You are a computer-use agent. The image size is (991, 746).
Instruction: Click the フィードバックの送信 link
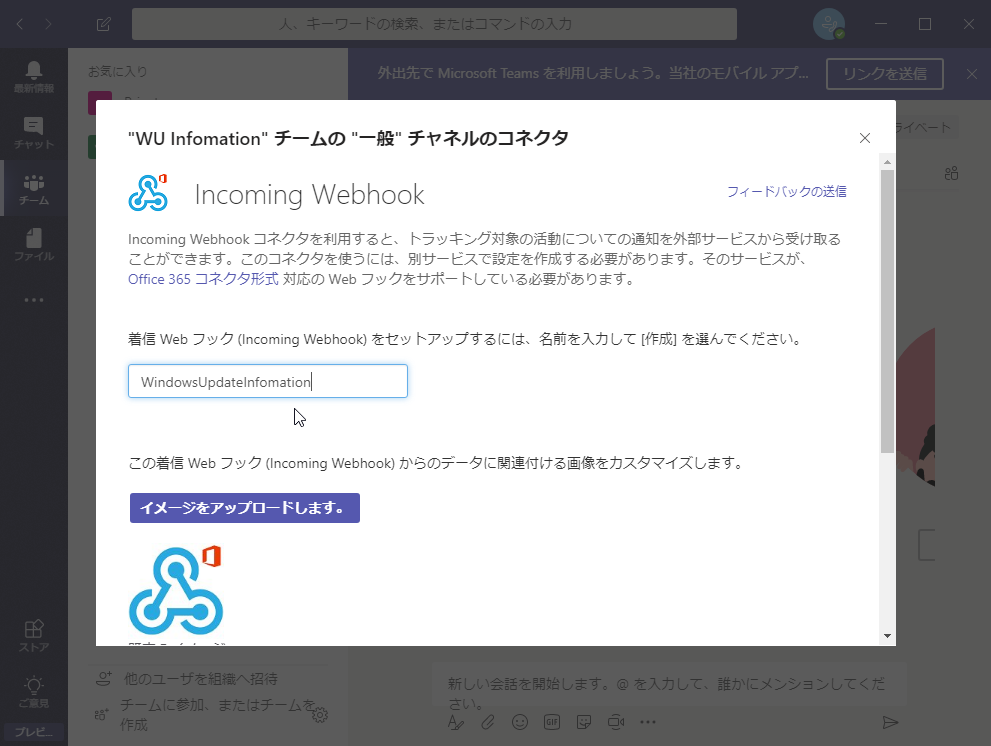[786, 192]
